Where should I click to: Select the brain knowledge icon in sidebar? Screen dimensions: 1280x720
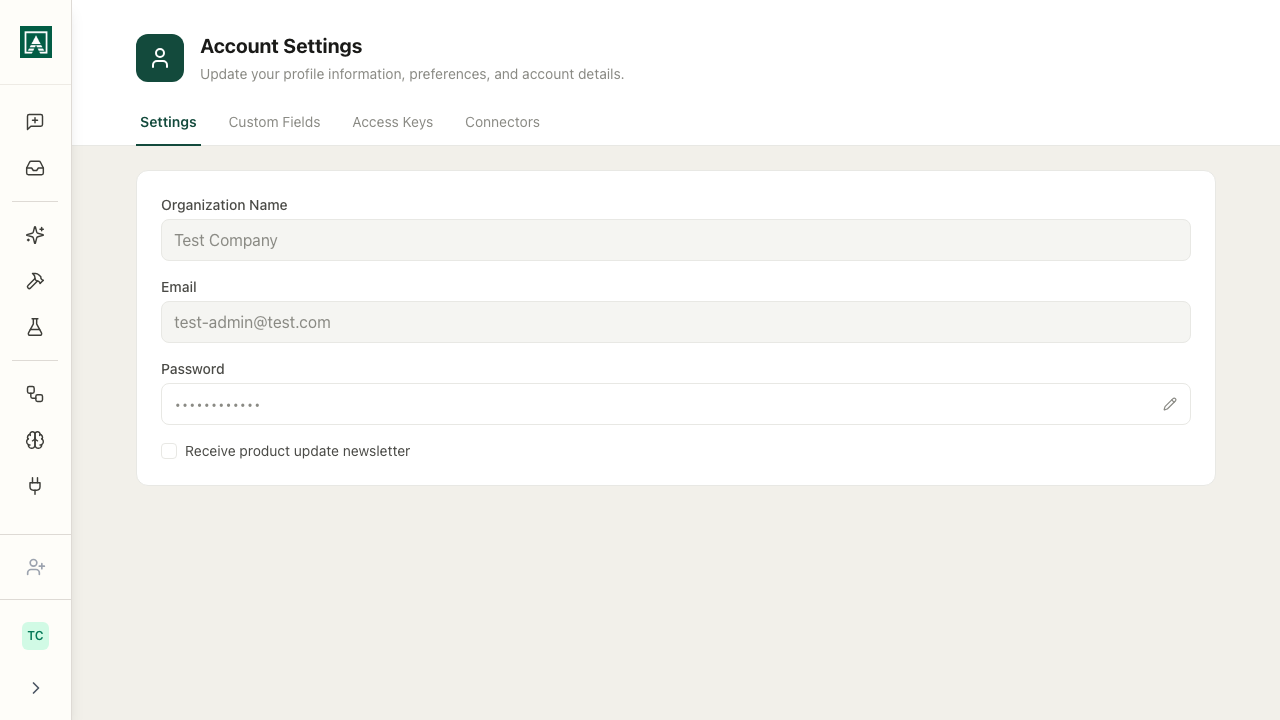35,440
